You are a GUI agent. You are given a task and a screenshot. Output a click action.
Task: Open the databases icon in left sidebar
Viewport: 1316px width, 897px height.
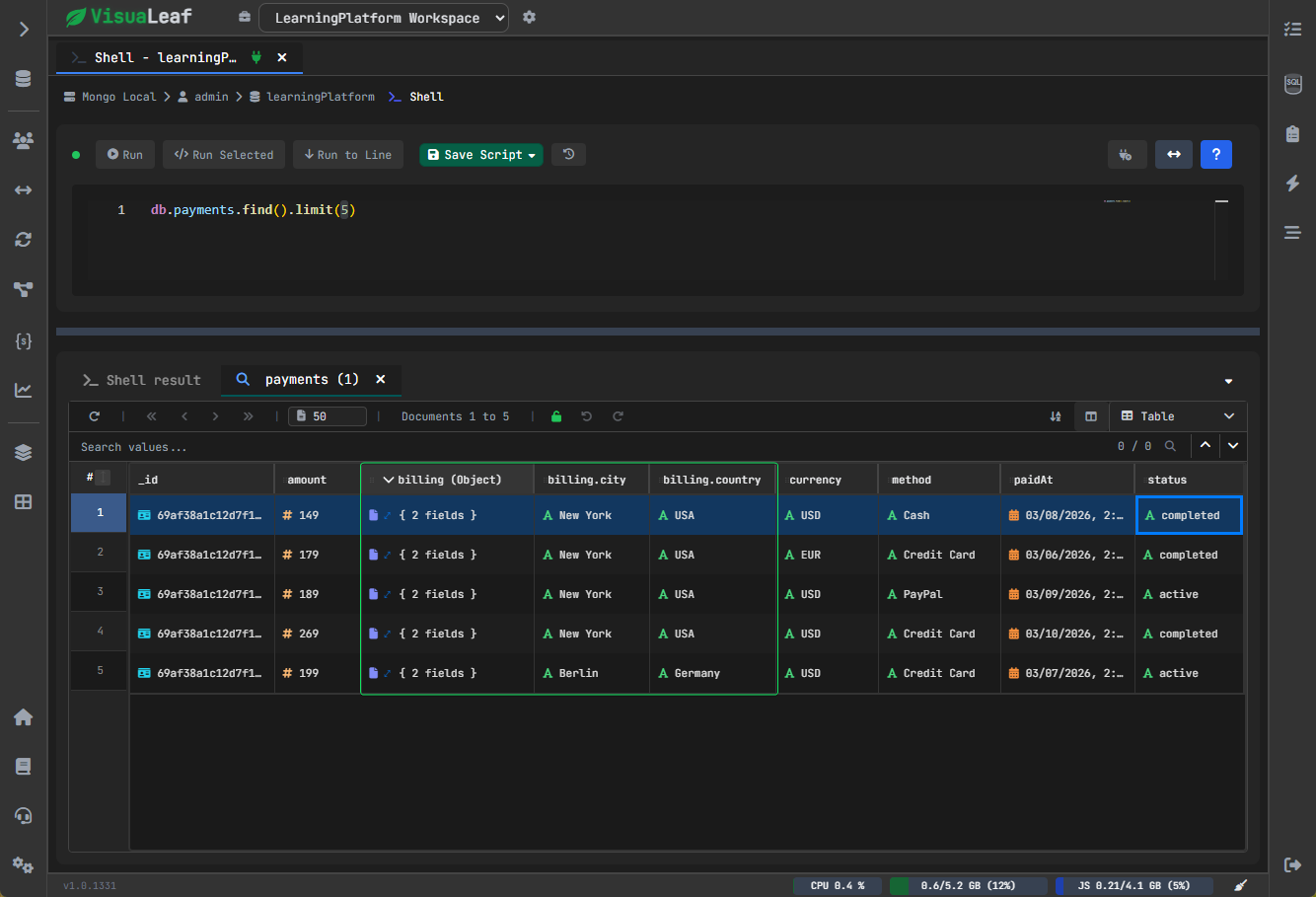(24, 79)
